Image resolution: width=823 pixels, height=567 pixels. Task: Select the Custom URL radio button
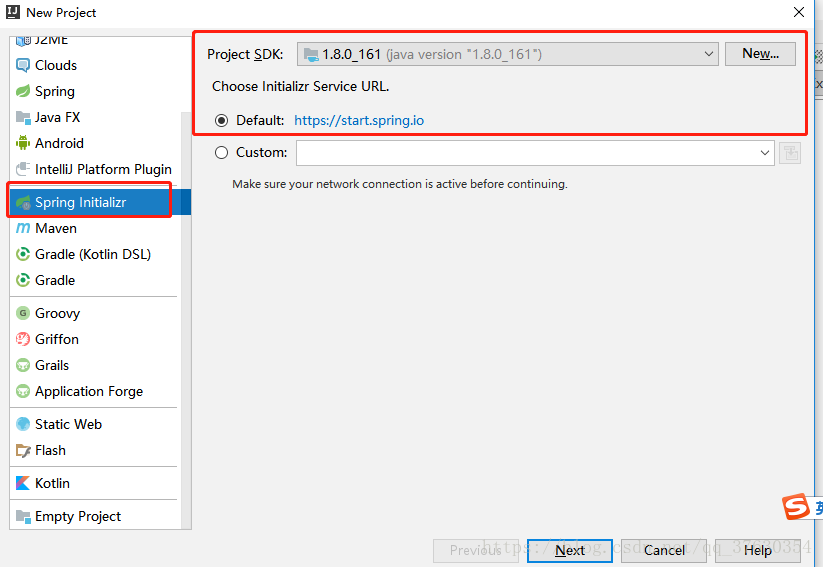221,153
